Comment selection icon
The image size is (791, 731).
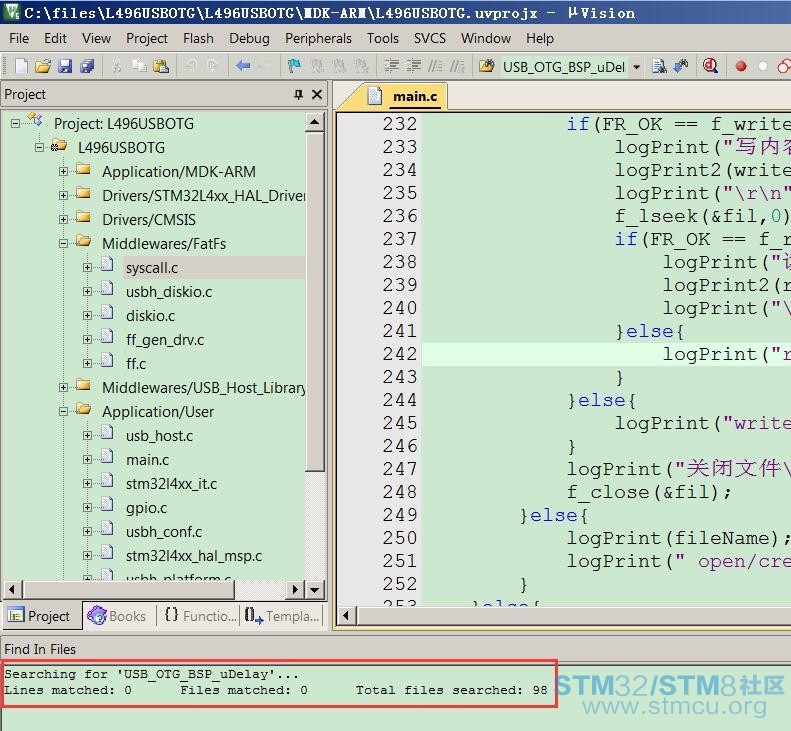pyautogui.click(x=435, y=66)
